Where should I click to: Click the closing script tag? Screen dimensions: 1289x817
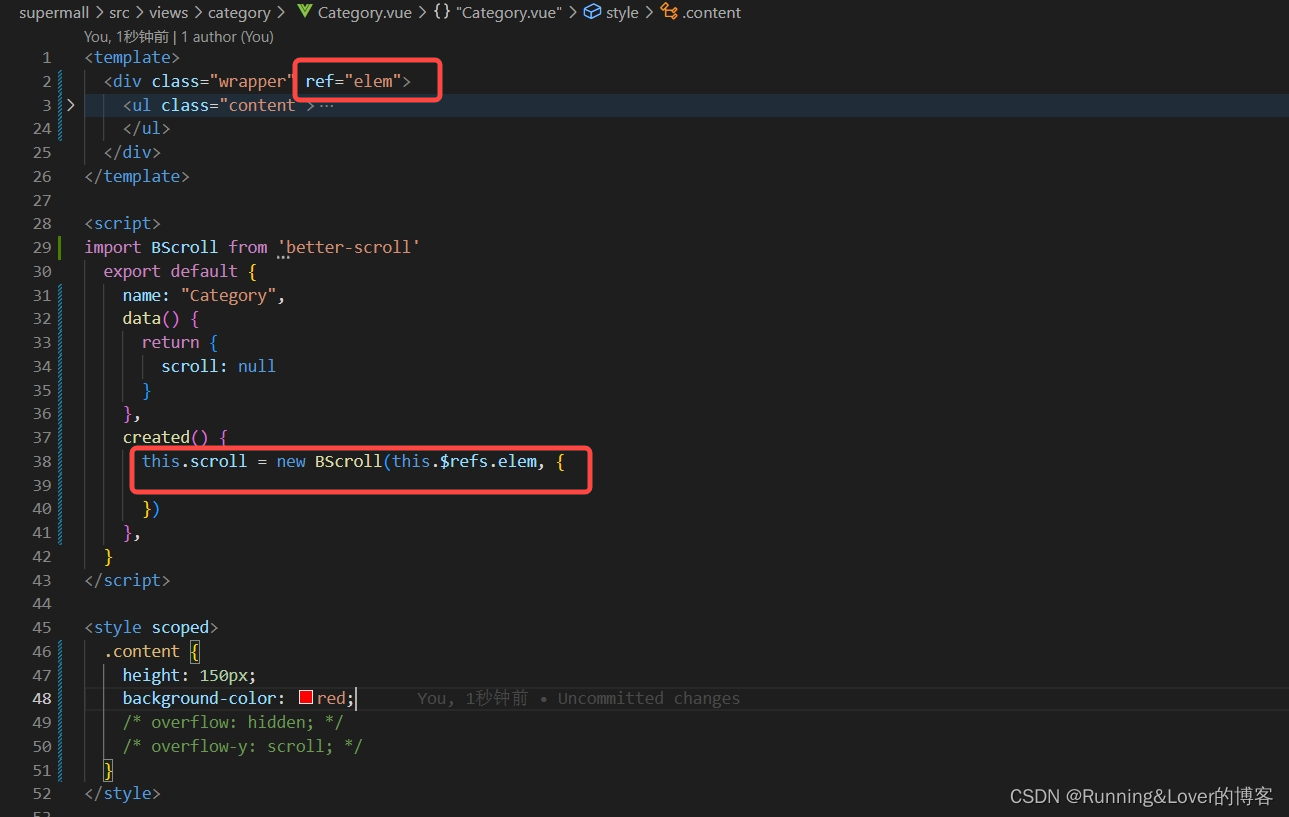coord(127,580)
